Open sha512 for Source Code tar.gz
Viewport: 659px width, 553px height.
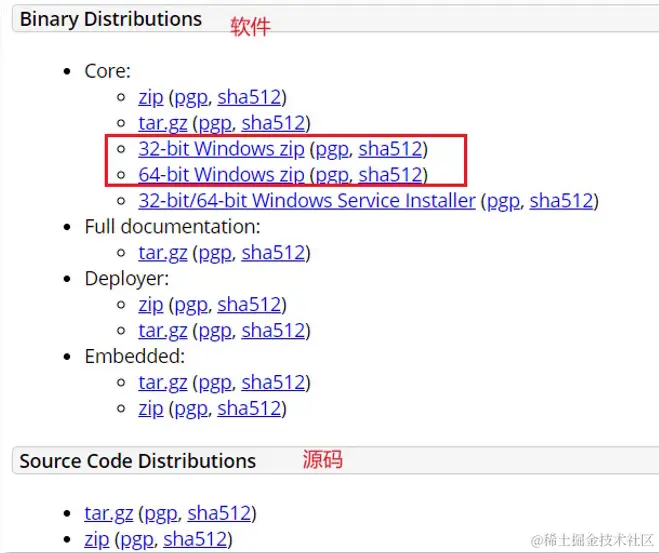point(219,514)
